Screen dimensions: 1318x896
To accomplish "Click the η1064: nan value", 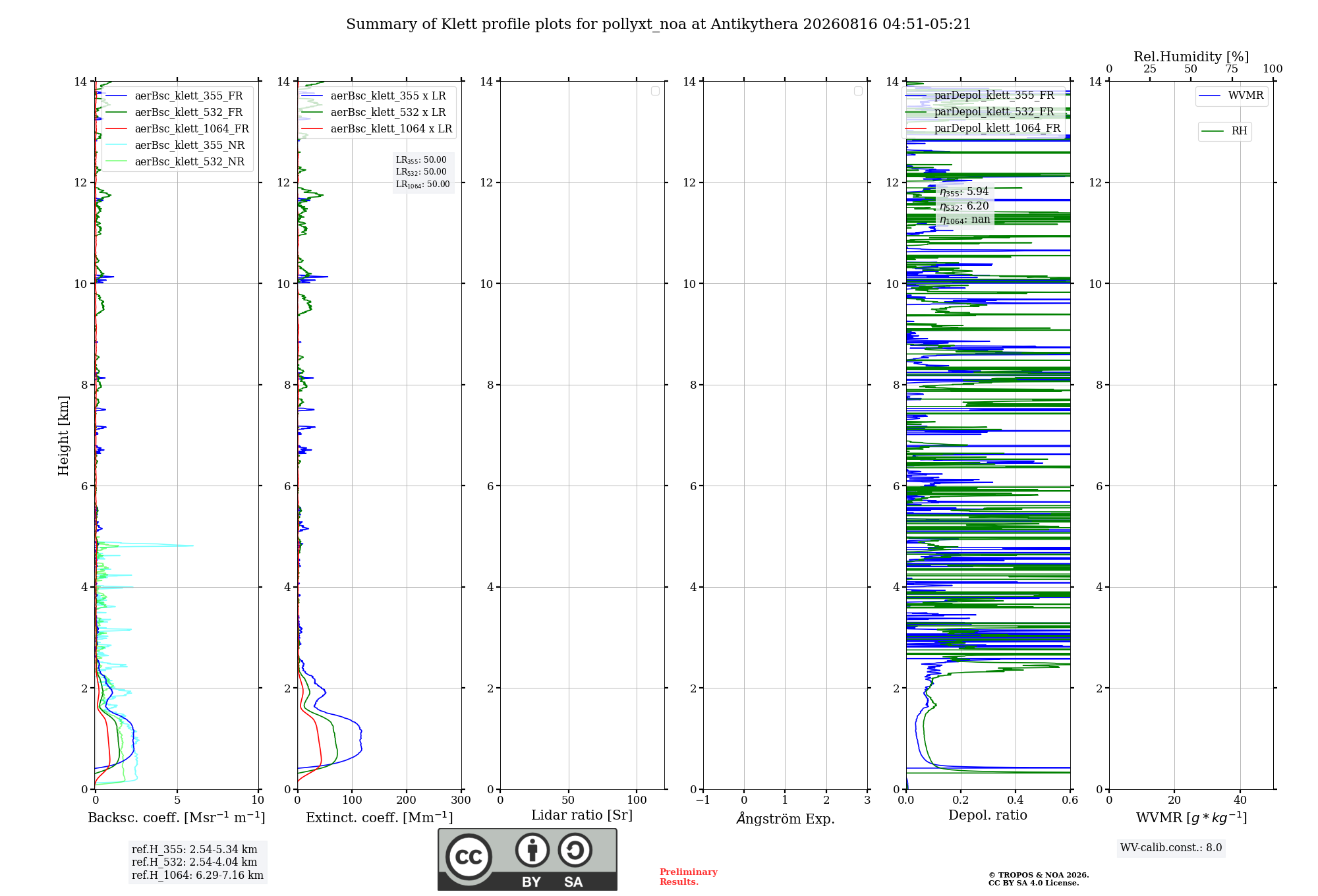I will click(965, 220).
